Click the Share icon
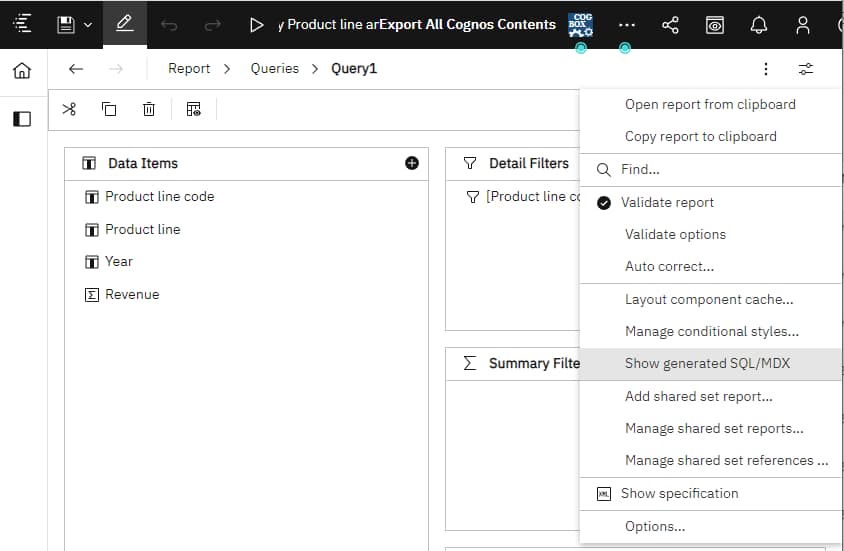This screenshot has width=844, height=551. pyautogui.click(x=670, y=25)
